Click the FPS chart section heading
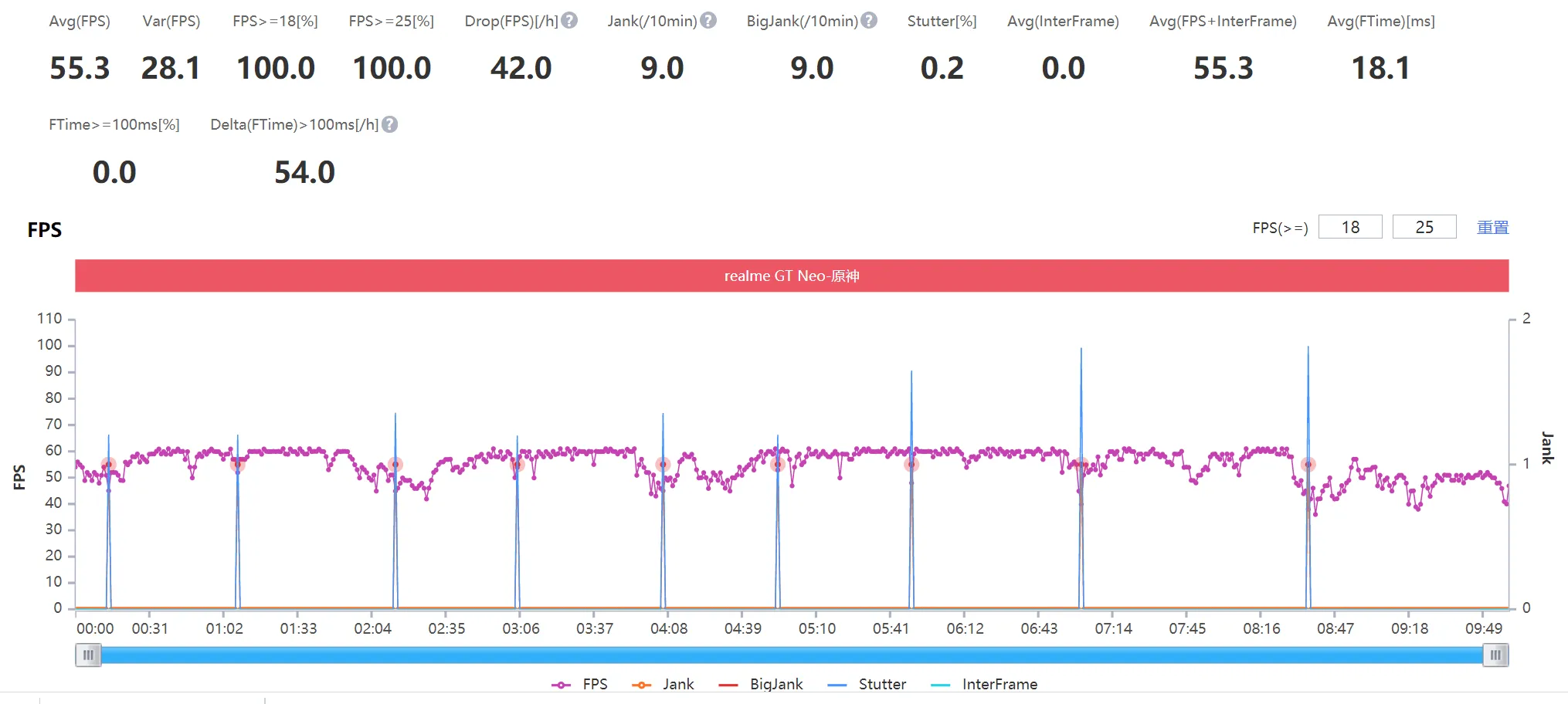Image resolution: width=1568 pixels, height=704 pixels. pyautogui.click(x=45, y=229)
